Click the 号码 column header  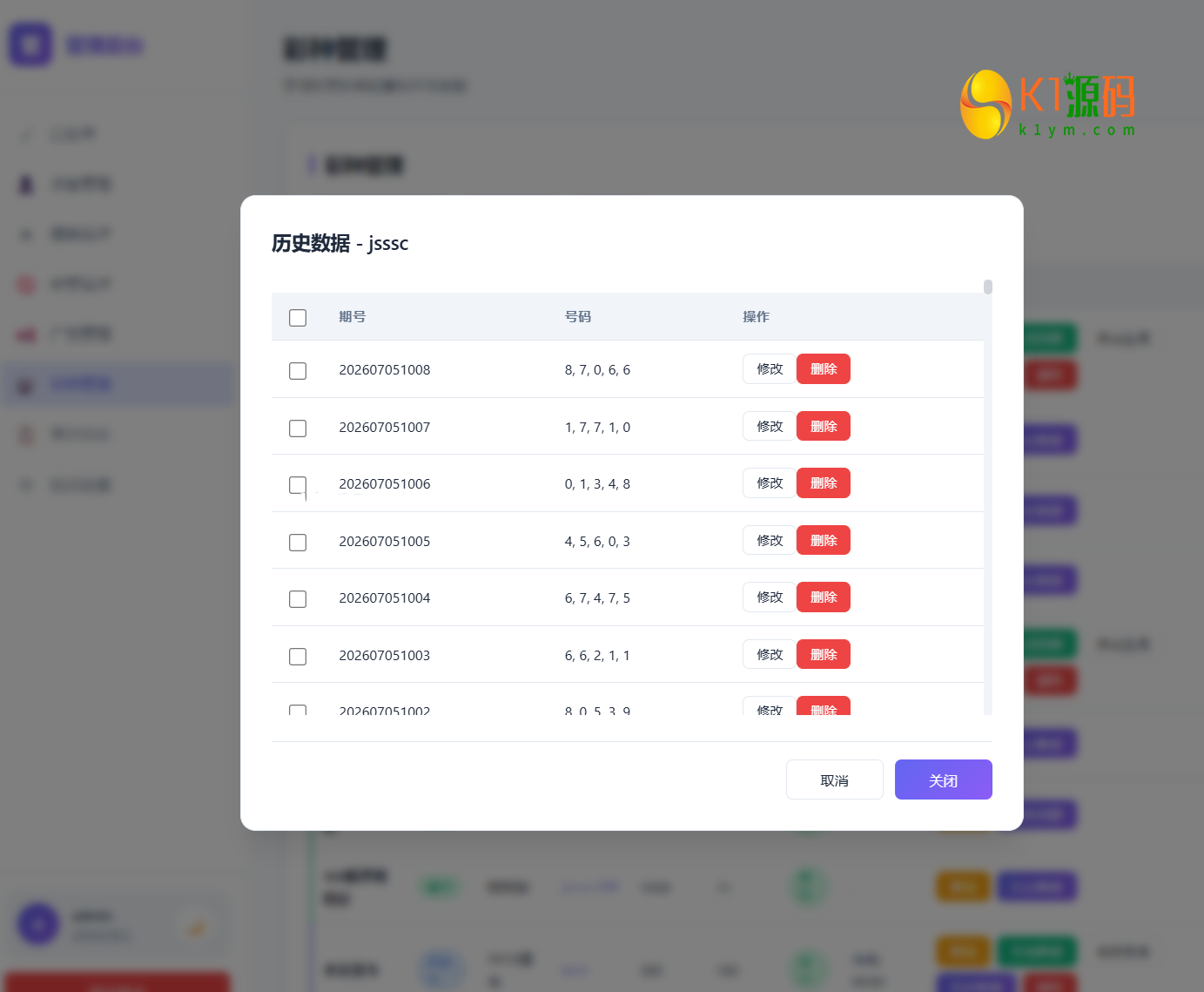(578, 317)
